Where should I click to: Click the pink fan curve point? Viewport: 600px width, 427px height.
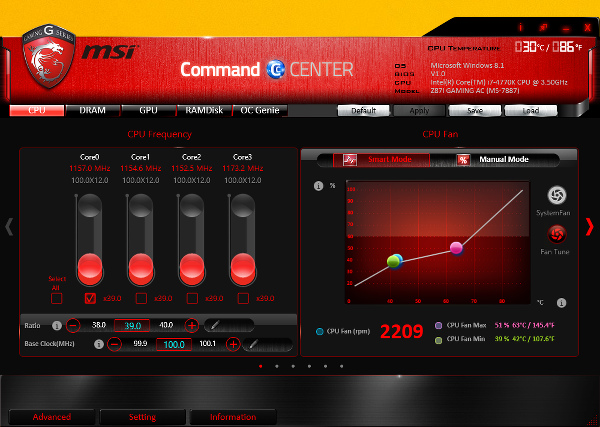point(456,248)
